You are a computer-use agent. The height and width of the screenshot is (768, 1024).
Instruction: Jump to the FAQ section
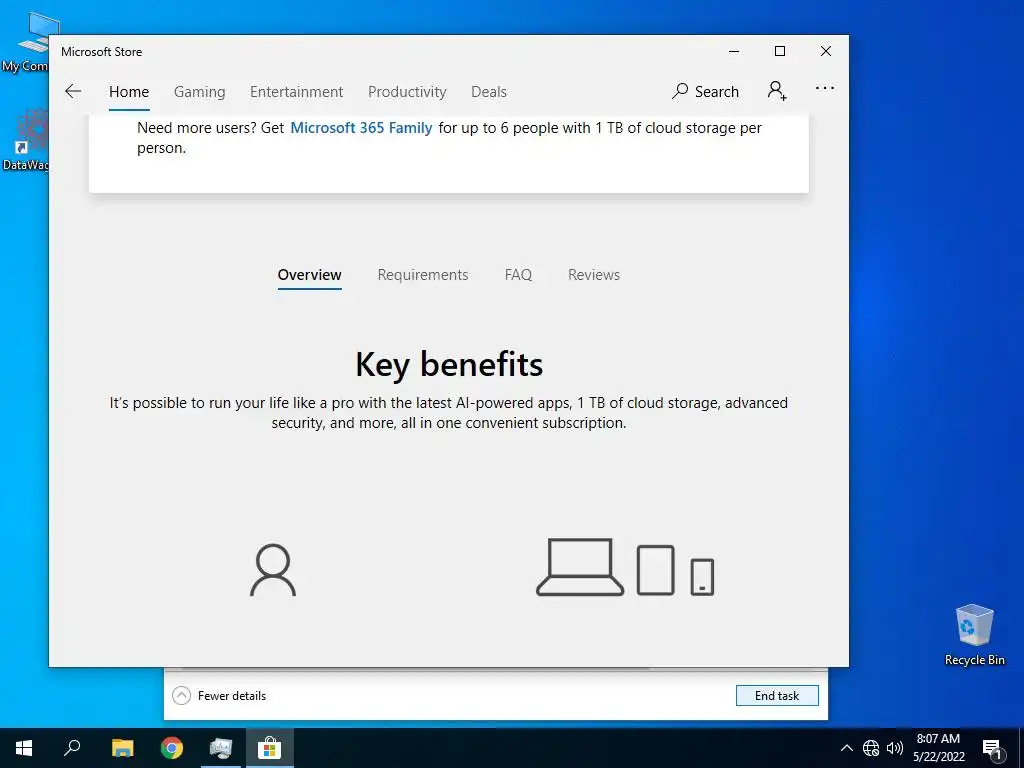tap(519, 275)
